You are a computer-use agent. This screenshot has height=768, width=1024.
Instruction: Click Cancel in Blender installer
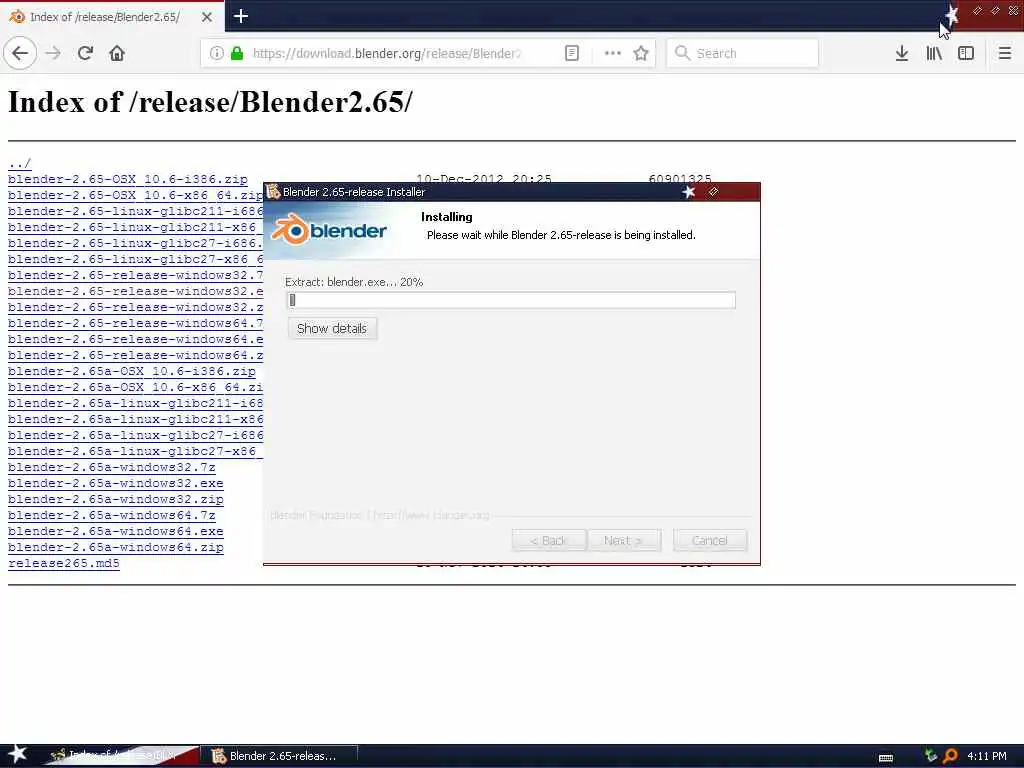[x=710, y=540]
